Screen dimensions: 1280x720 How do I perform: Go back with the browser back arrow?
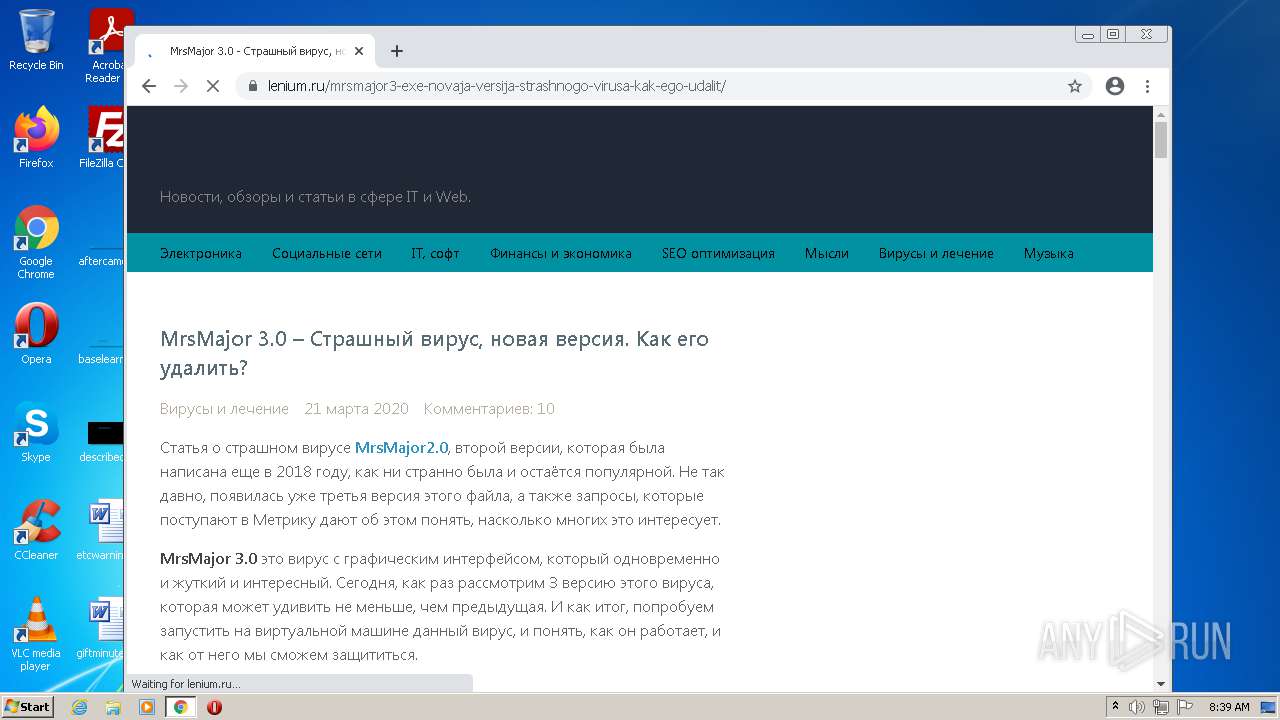[x=149, y=86]
